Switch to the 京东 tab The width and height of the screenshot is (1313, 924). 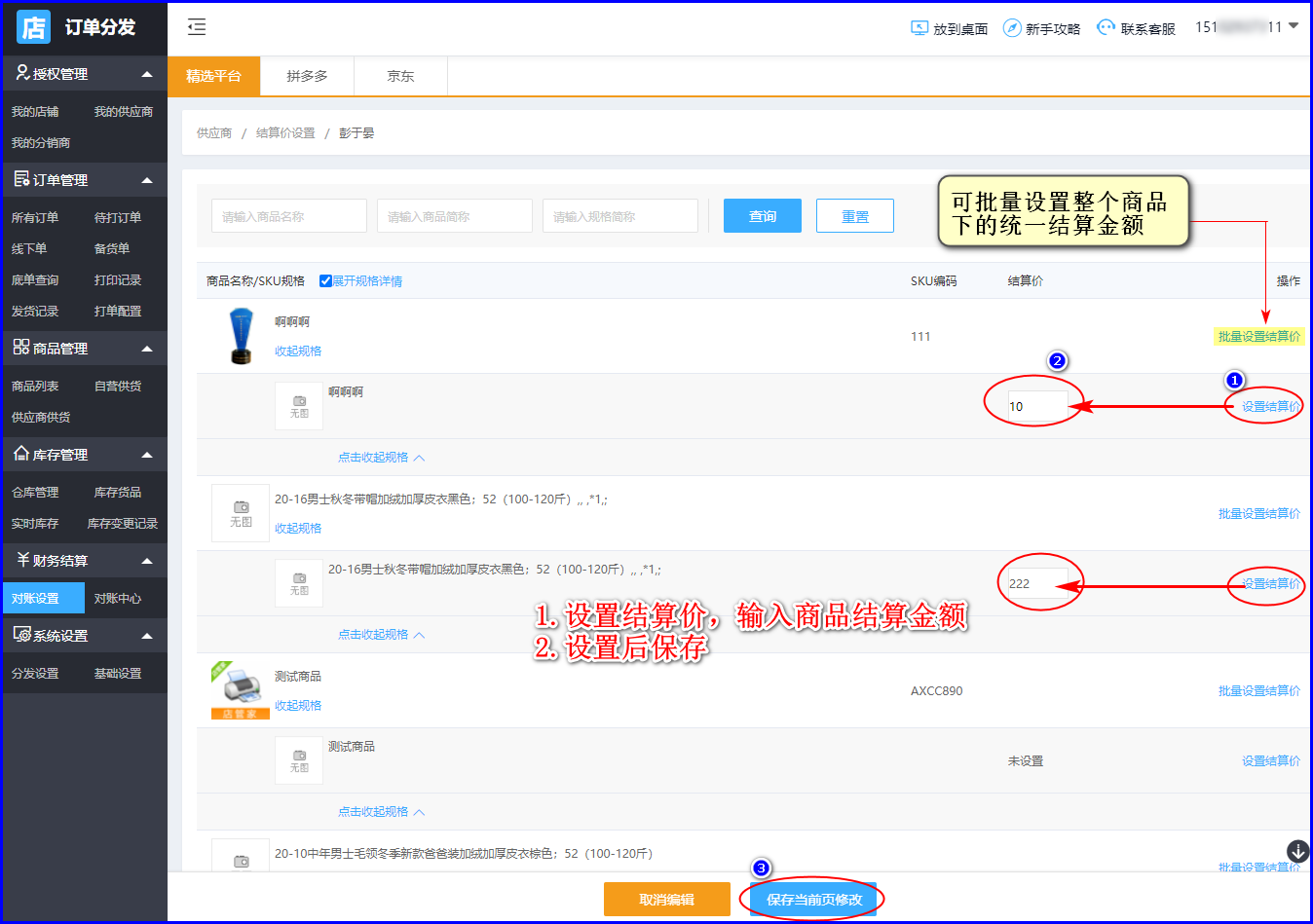click(400, 76)
